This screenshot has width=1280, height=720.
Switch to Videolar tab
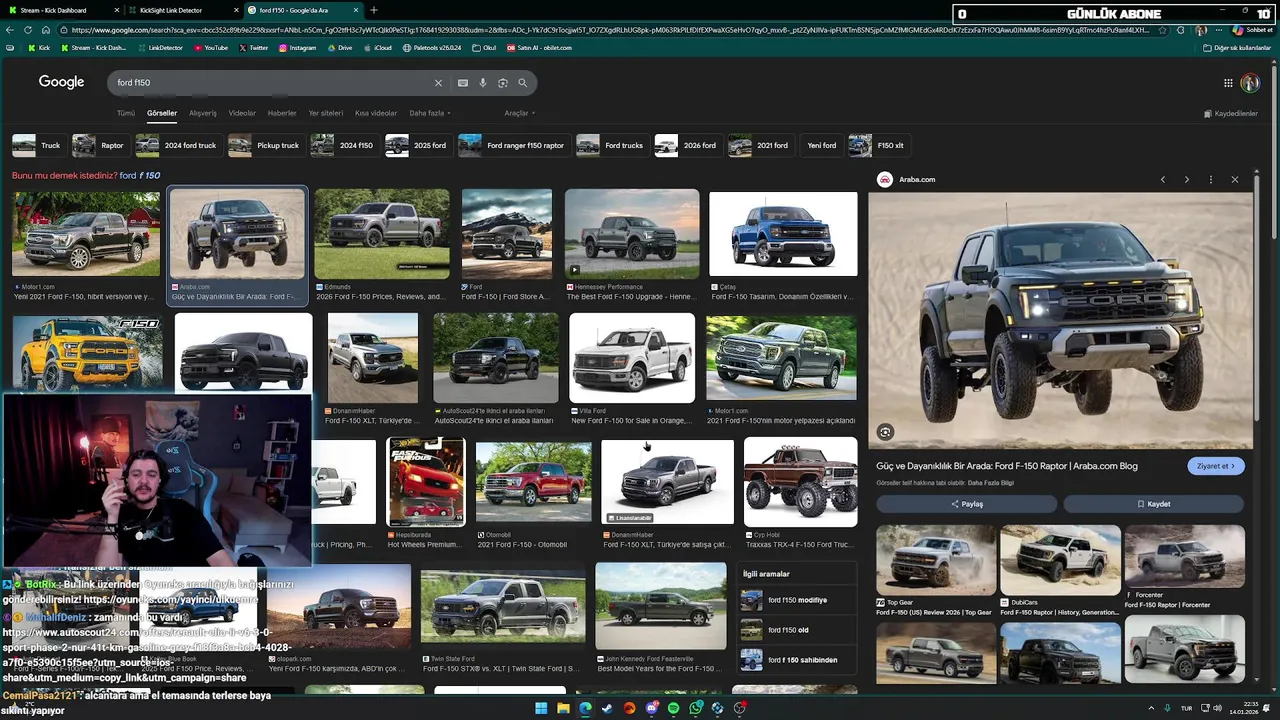242,113
